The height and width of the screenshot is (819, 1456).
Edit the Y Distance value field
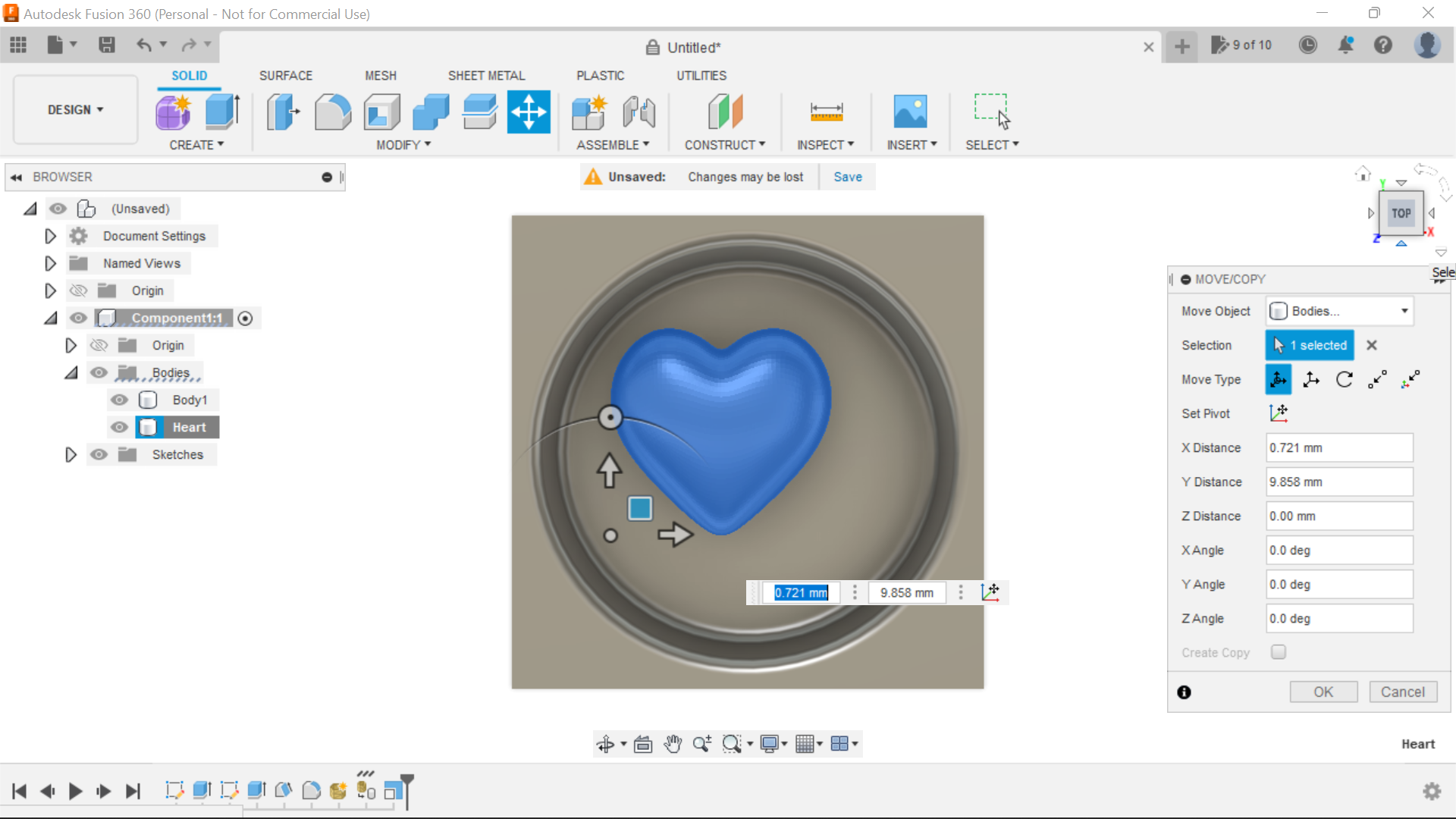pyautogui.click(x=1338, y=482)
